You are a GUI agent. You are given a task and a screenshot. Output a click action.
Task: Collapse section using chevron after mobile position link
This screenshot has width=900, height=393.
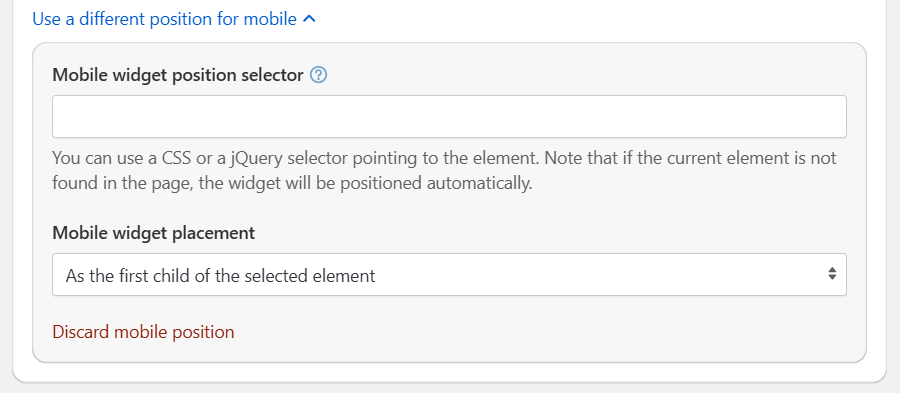309,20
